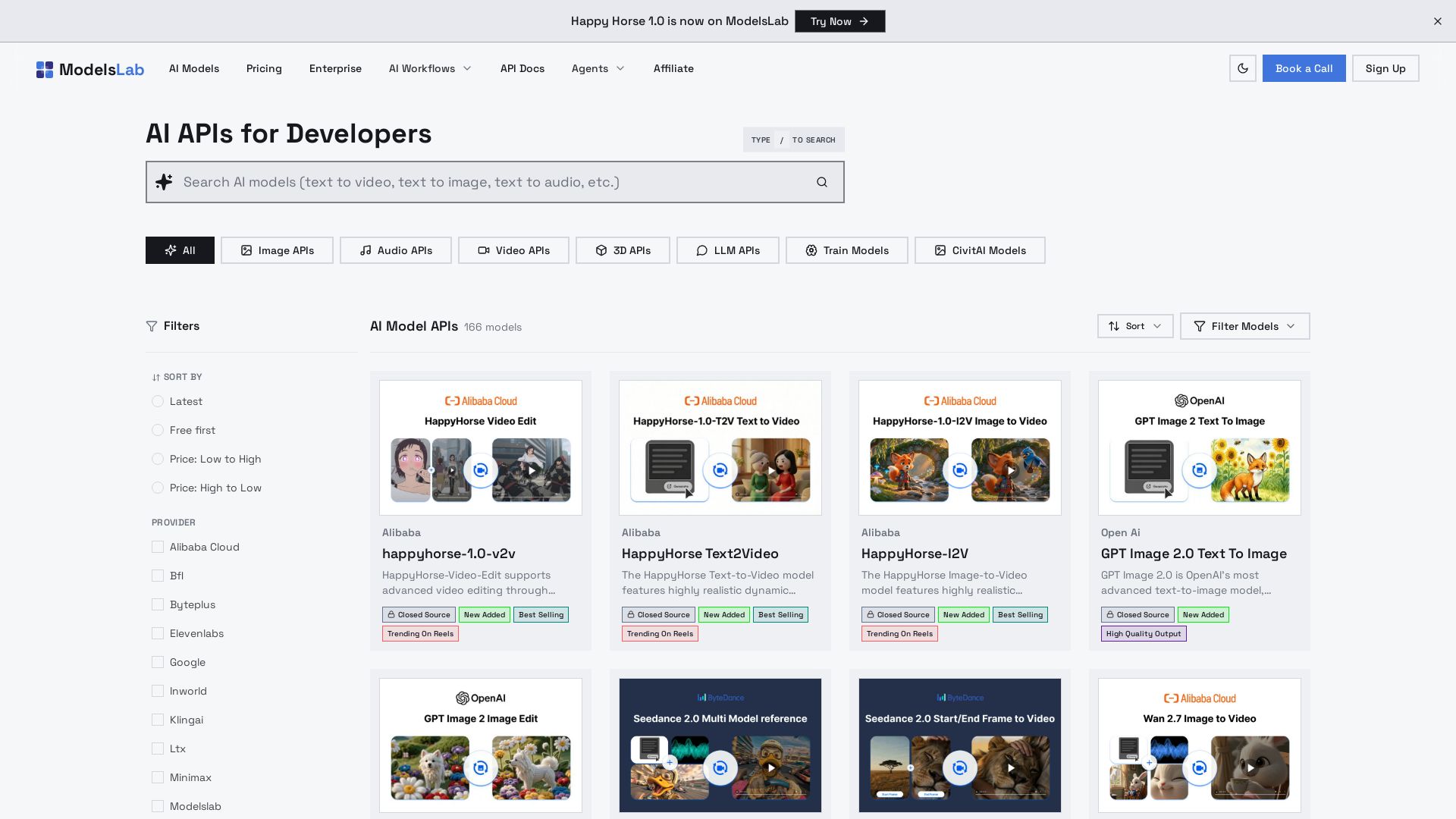Viewport: 1456px width, 819px height.
Task: Check the Alibaba Cloud provider filter
Action: click(x=158, y=547)
